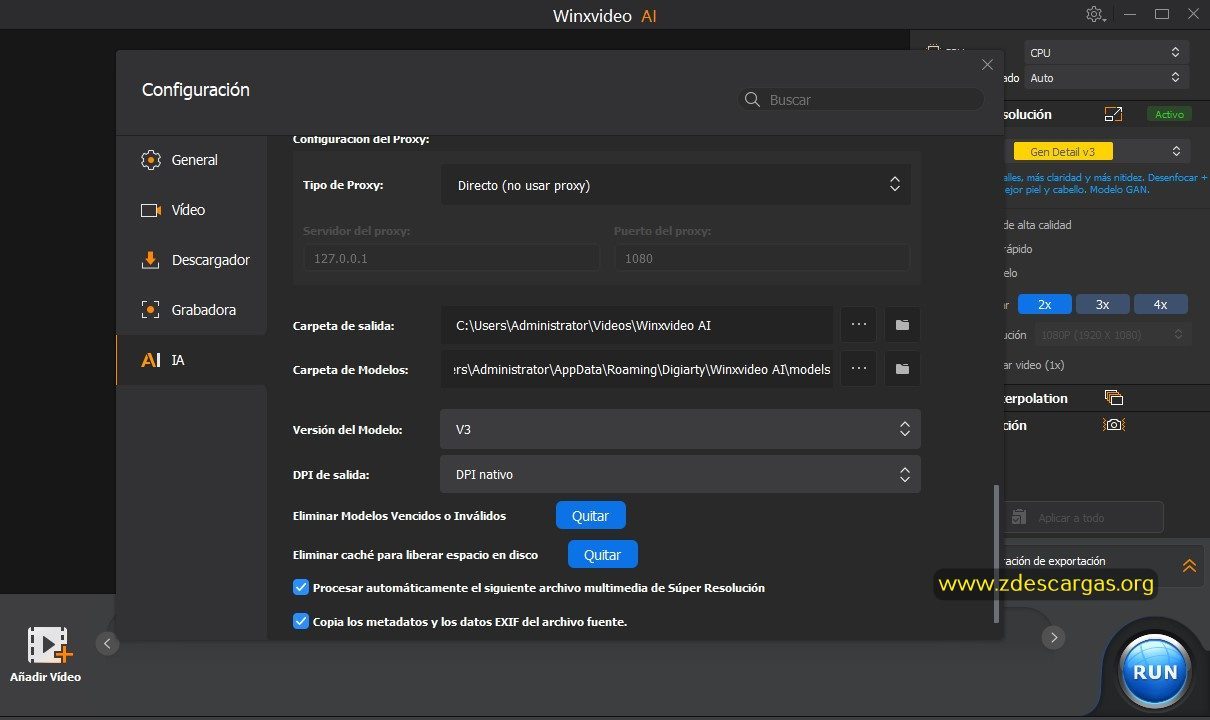Browse for Carpeta de Modelos with ellipsis button
This screenshot has height=720, width=1210.
[x=858, y=369]
